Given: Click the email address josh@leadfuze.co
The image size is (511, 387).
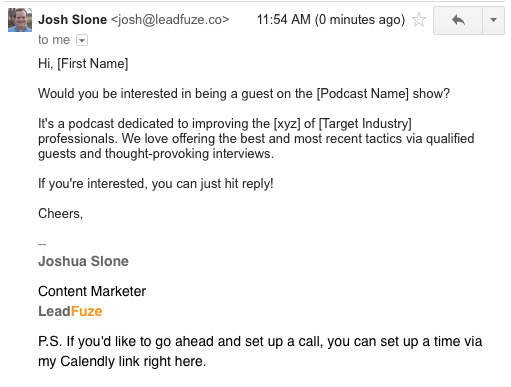Looking at the screenshot, I should 170,20.
